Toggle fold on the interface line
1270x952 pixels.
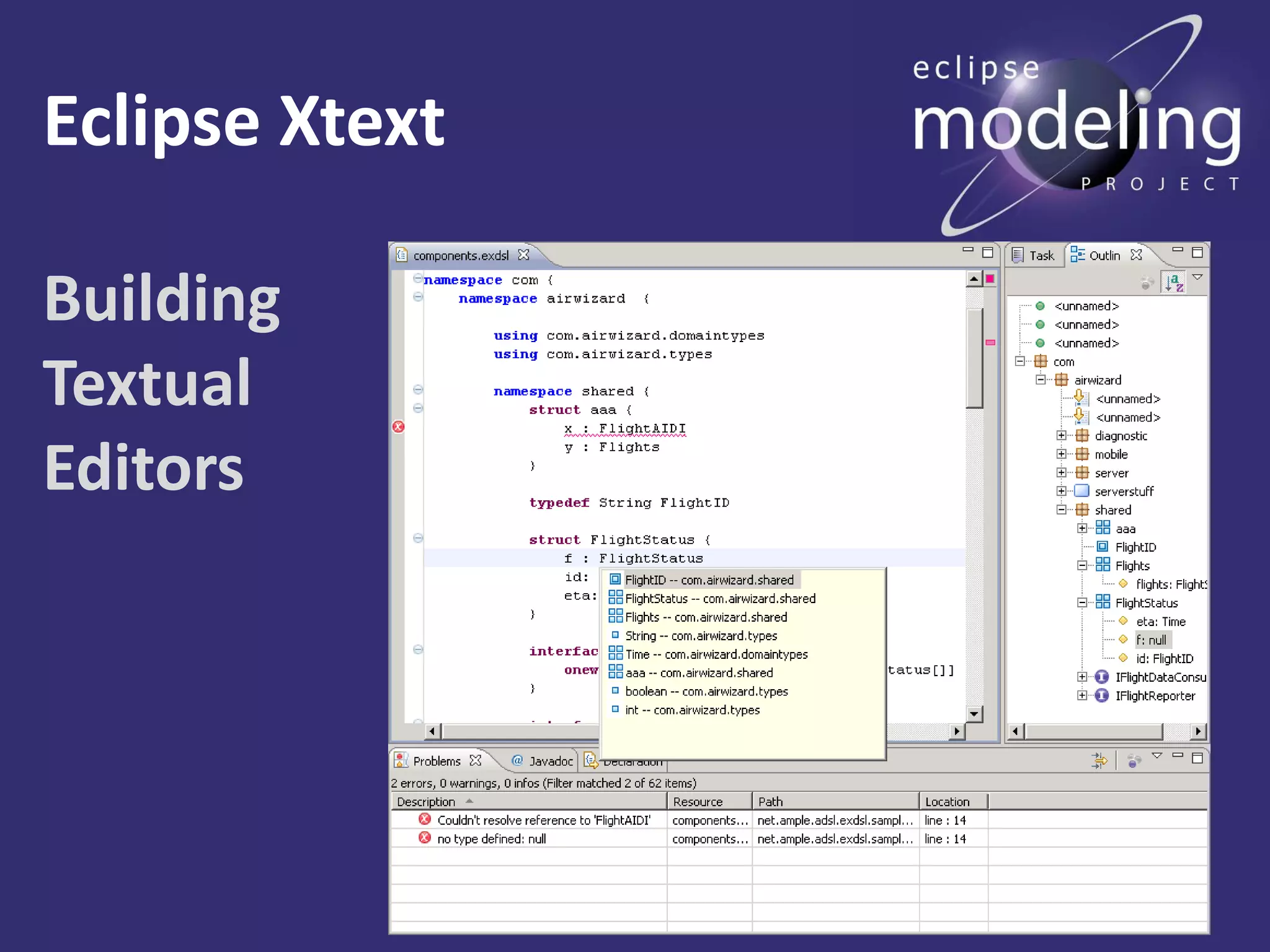pyautogui.click(x=418, y=650)
